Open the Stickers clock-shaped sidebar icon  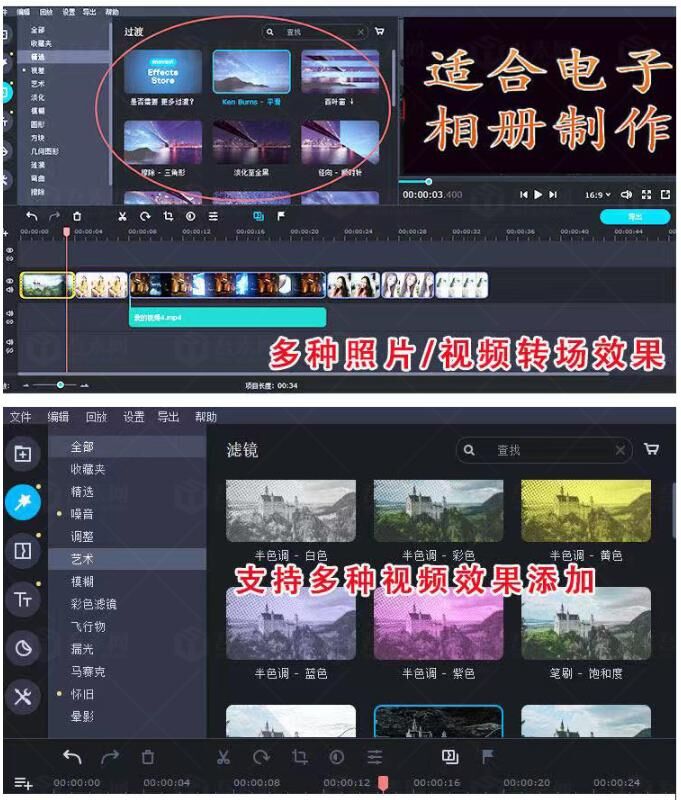[x=22, y=648]
